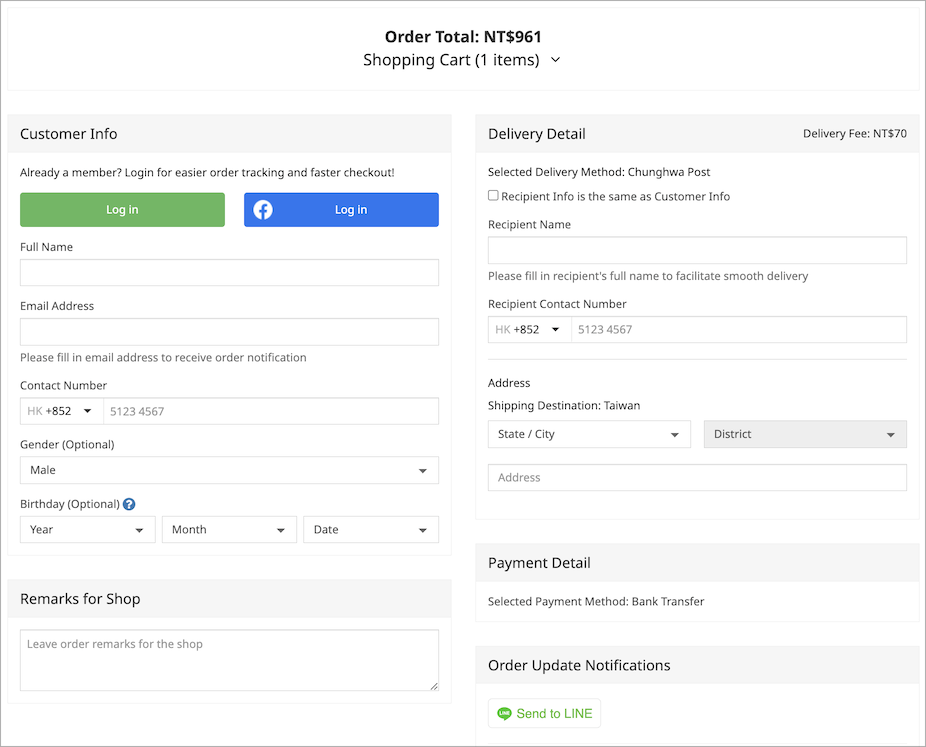Viewport: 926px width, 747px height.
Task: Open the Contact Number country code dropdown
Action: [x=62, y=411]
